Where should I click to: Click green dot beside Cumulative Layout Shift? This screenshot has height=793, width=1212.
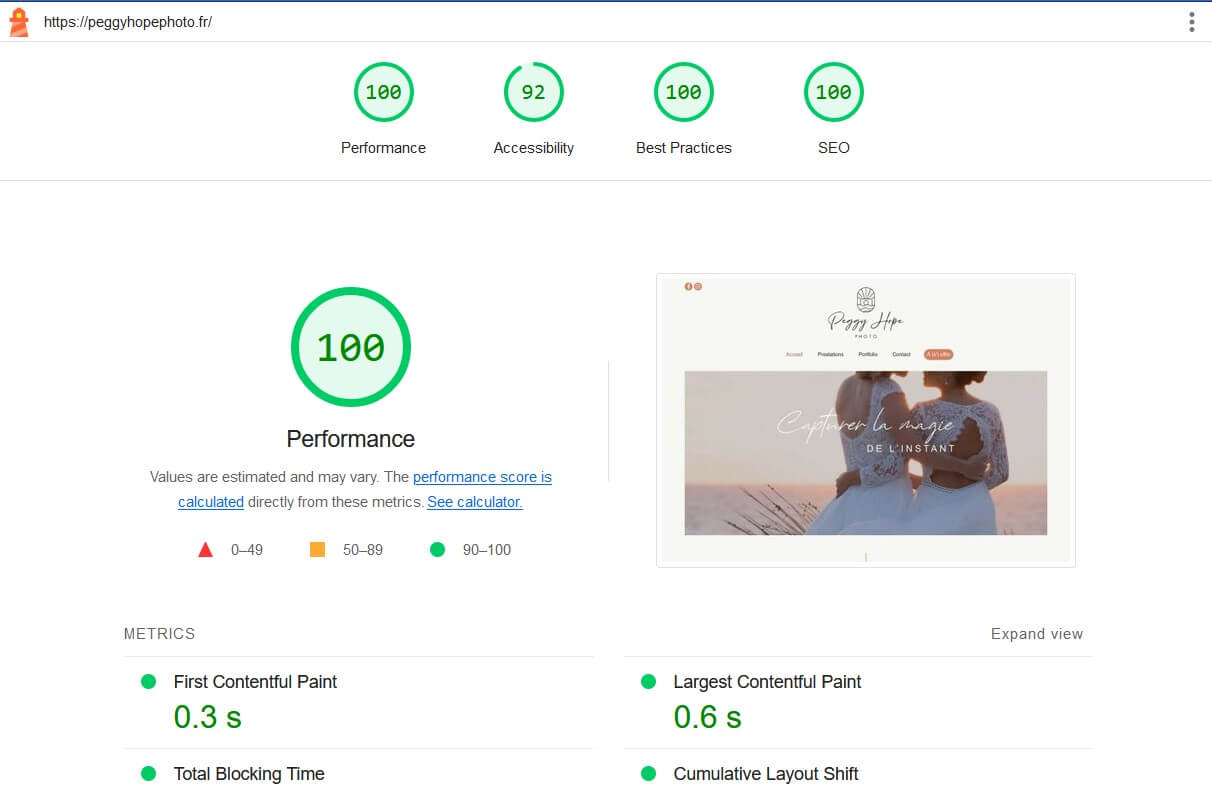[x=648, y=773]
